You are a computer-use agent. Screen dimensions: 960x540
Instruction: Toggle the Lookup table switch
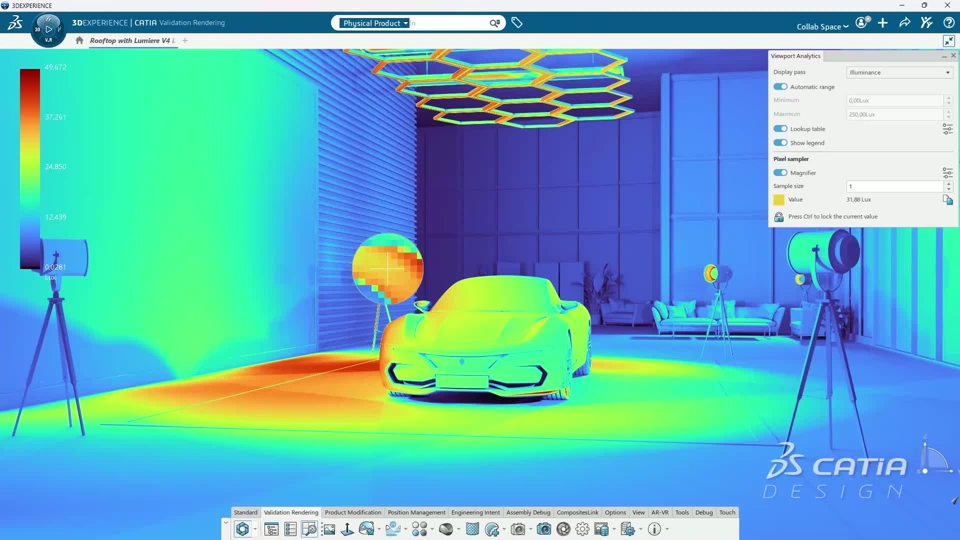point(780,129)
